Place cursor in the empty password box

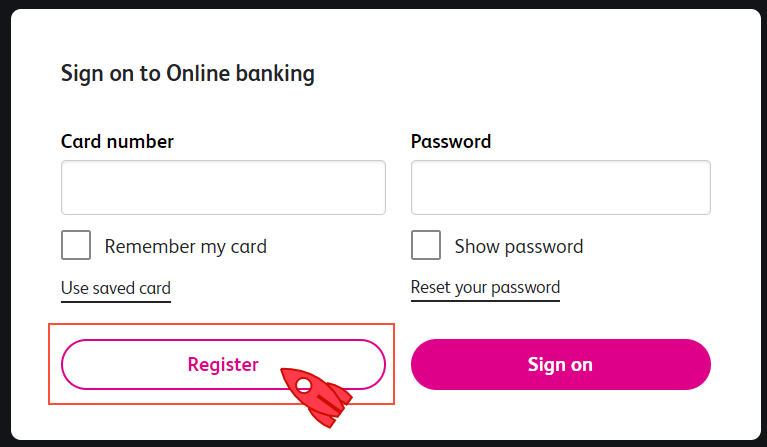pos(560,187)
